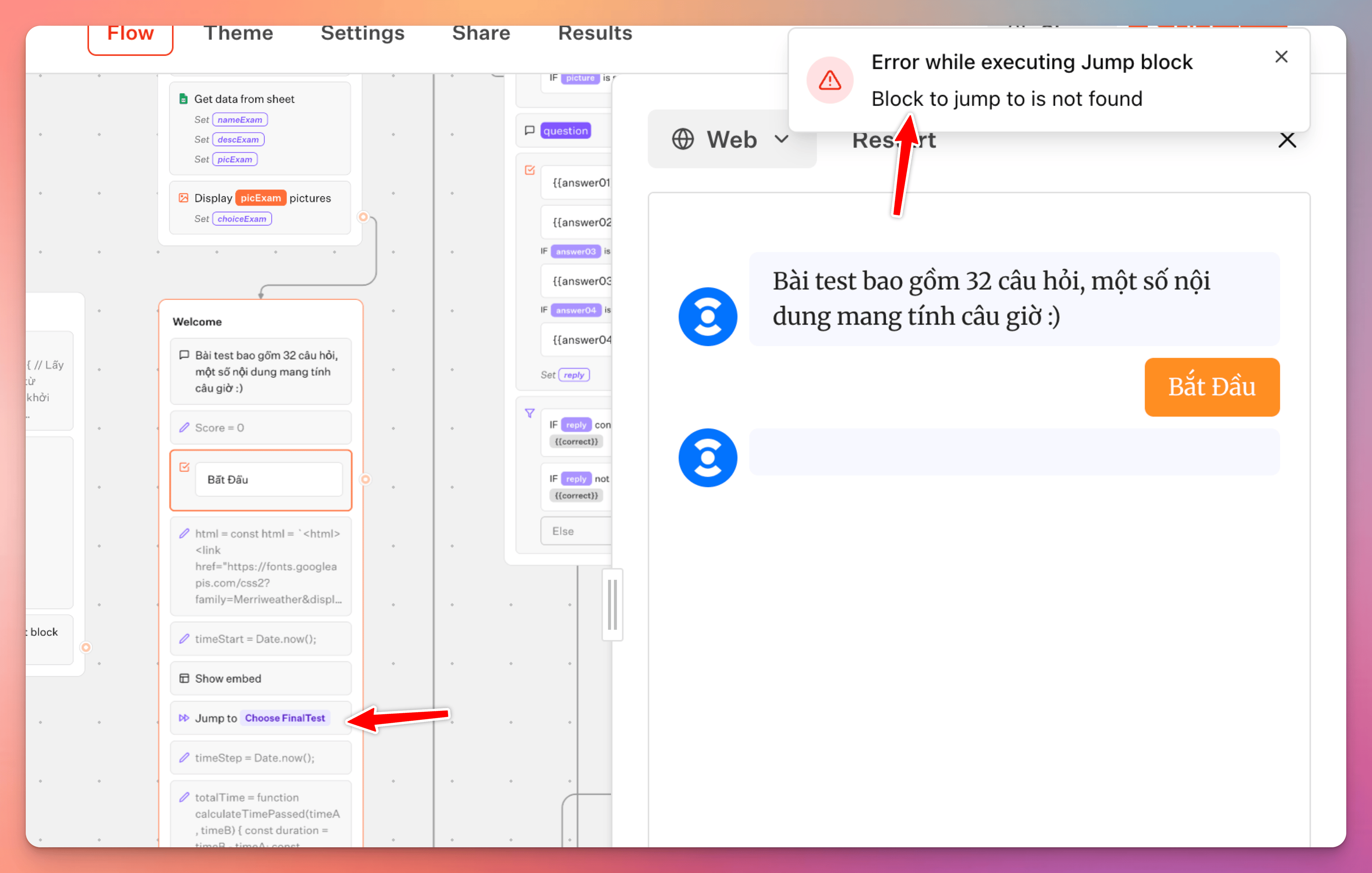Click the Google Sheets icon
The width and height of the screenshot is (1372, 873).
click(x=183, y=99)
